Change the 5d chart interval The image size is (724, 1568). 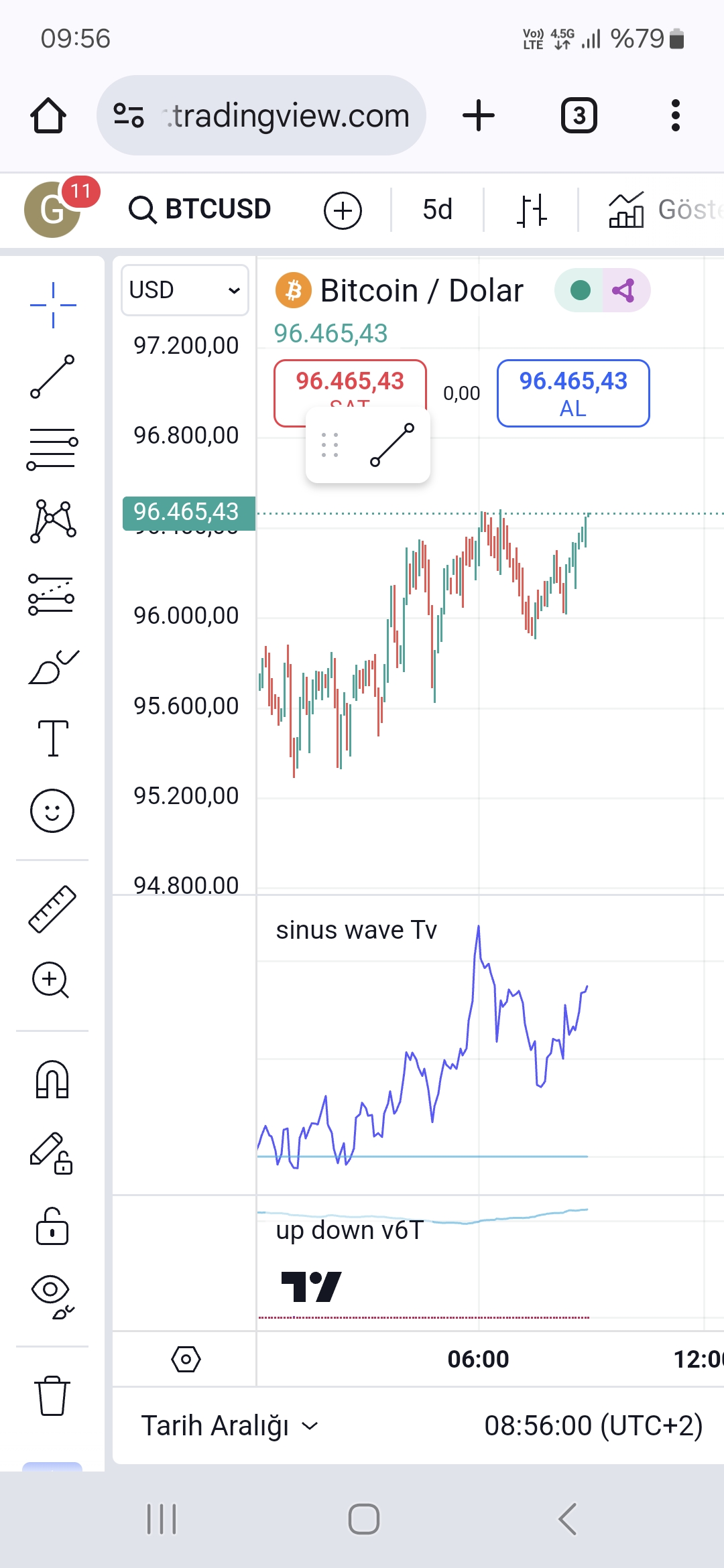click(437, 210)
